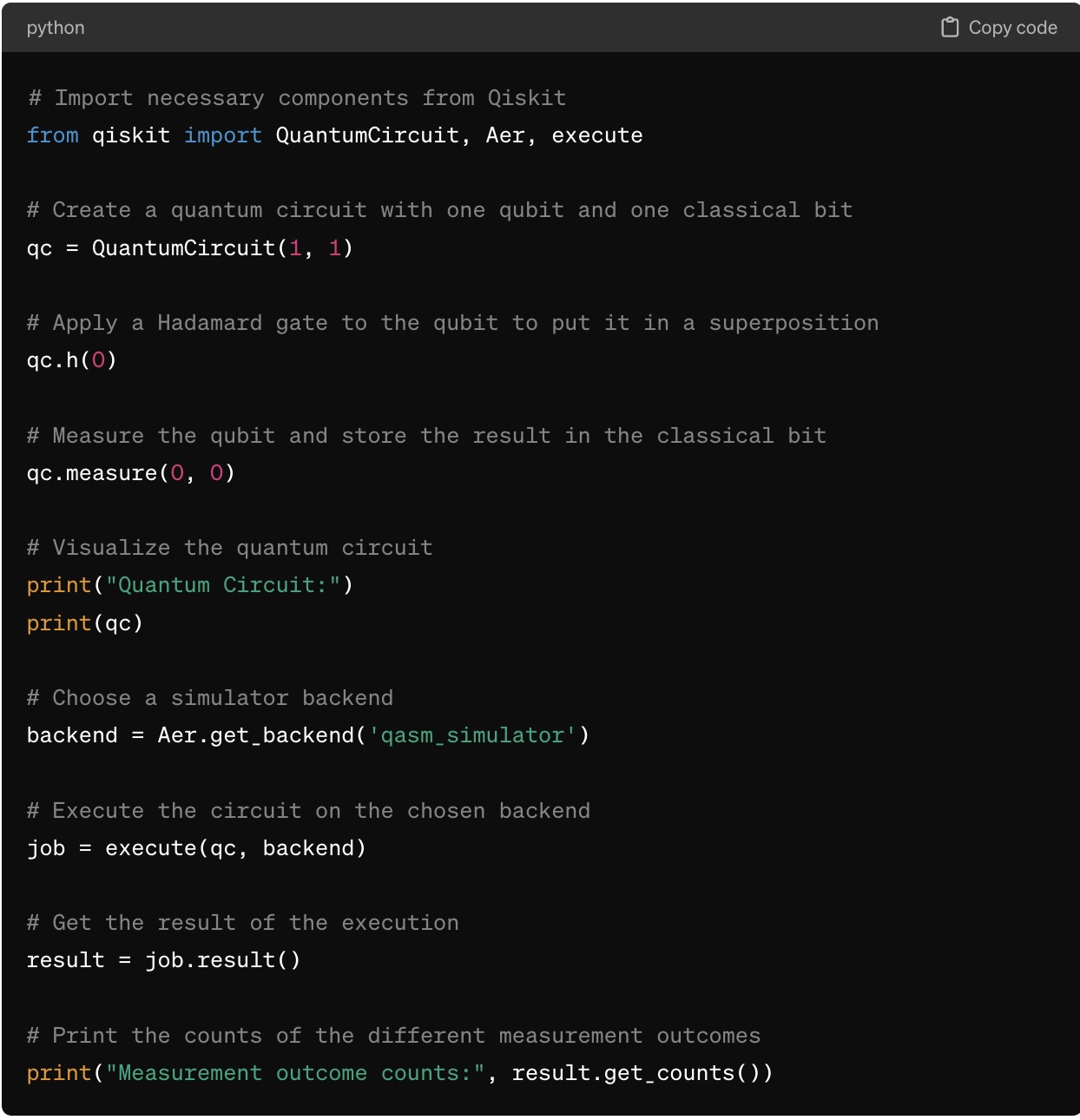Click on the print(qc) statement
This screenshot has height=1120, width=1080.
[84, 623]
